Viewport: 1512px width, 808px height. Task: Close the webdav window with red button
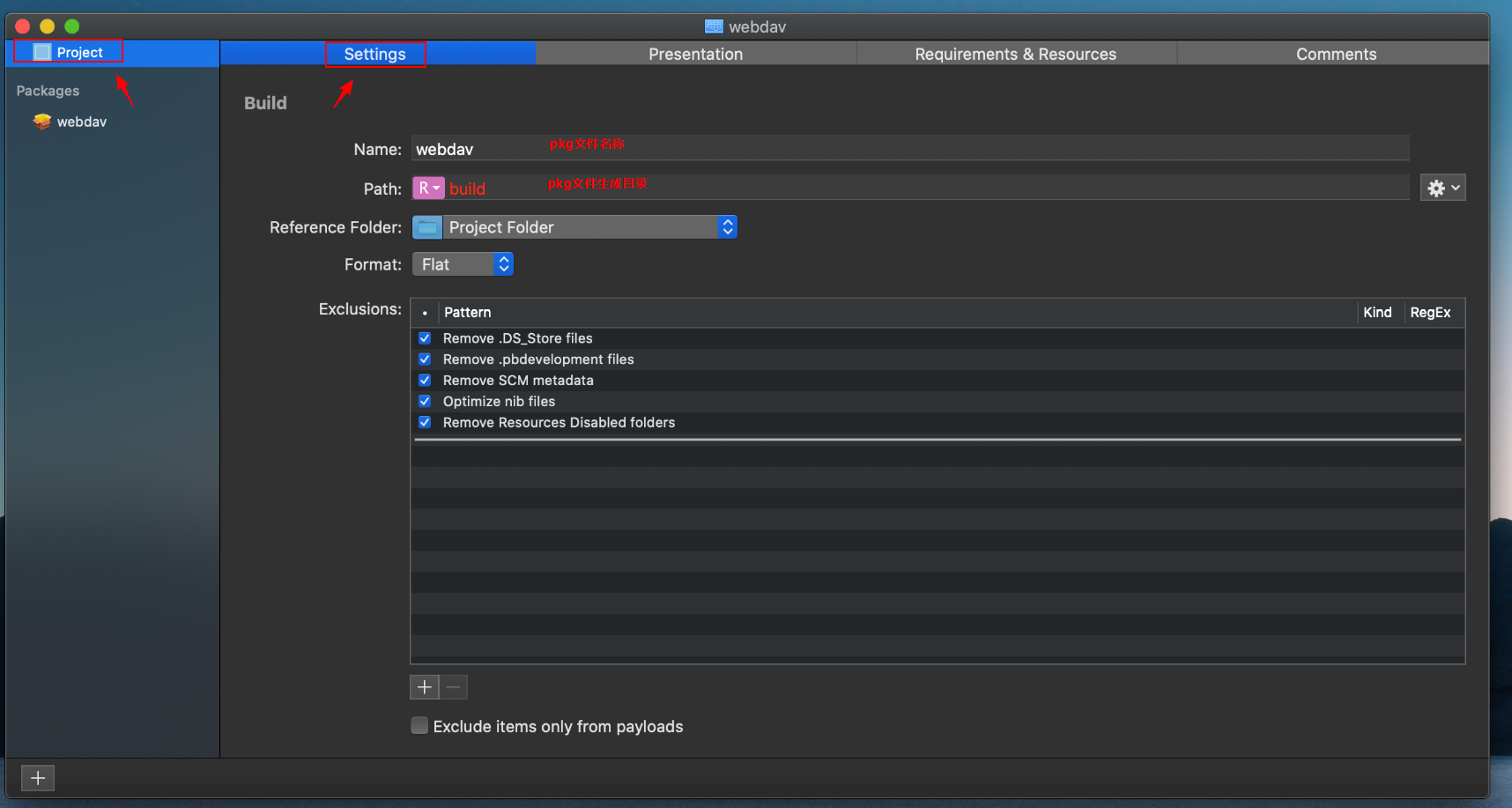click(23, 26)
